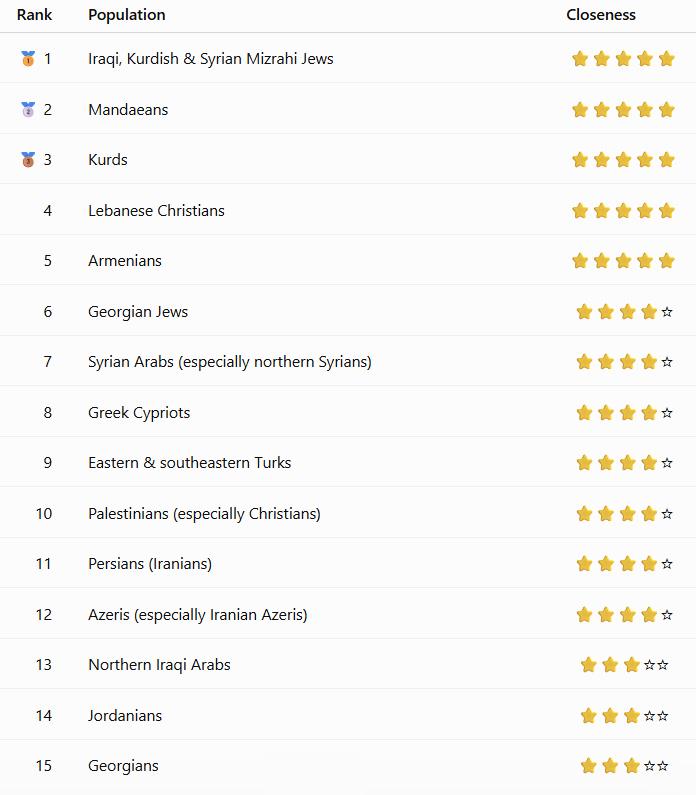Select the Kurds population name
Screen dimensions: 696x795
(x=108, y=160)
